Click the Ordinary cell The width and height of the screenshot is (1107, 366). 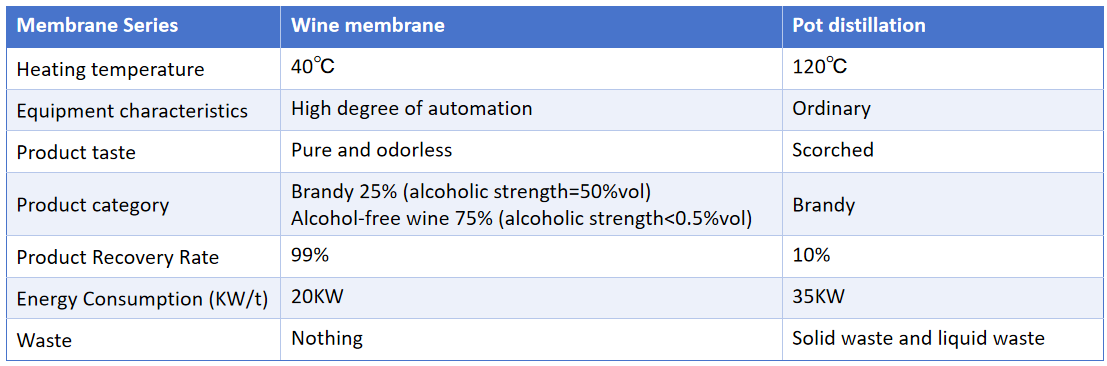point(941,110)
